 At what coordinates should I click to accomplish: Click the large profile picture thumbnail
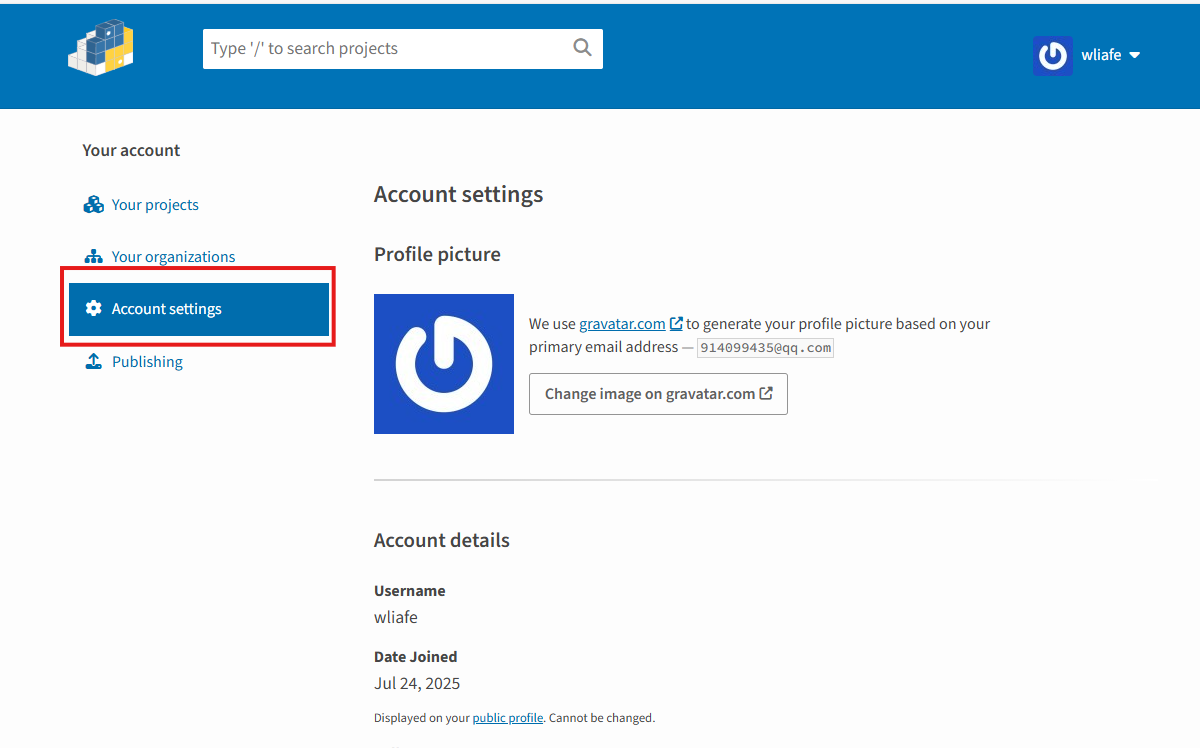coord(444,364)
